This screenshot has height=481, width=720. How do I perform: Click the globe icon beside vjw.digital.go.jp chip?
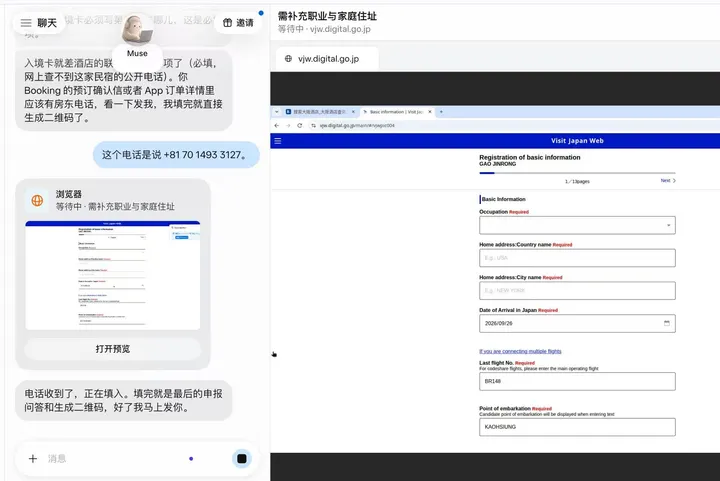[x=288, y=59]
